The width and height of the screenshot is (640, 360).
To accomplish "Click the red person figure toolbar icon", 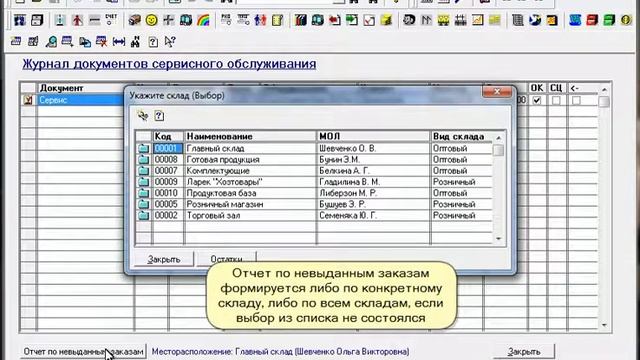I will (77, 20).
